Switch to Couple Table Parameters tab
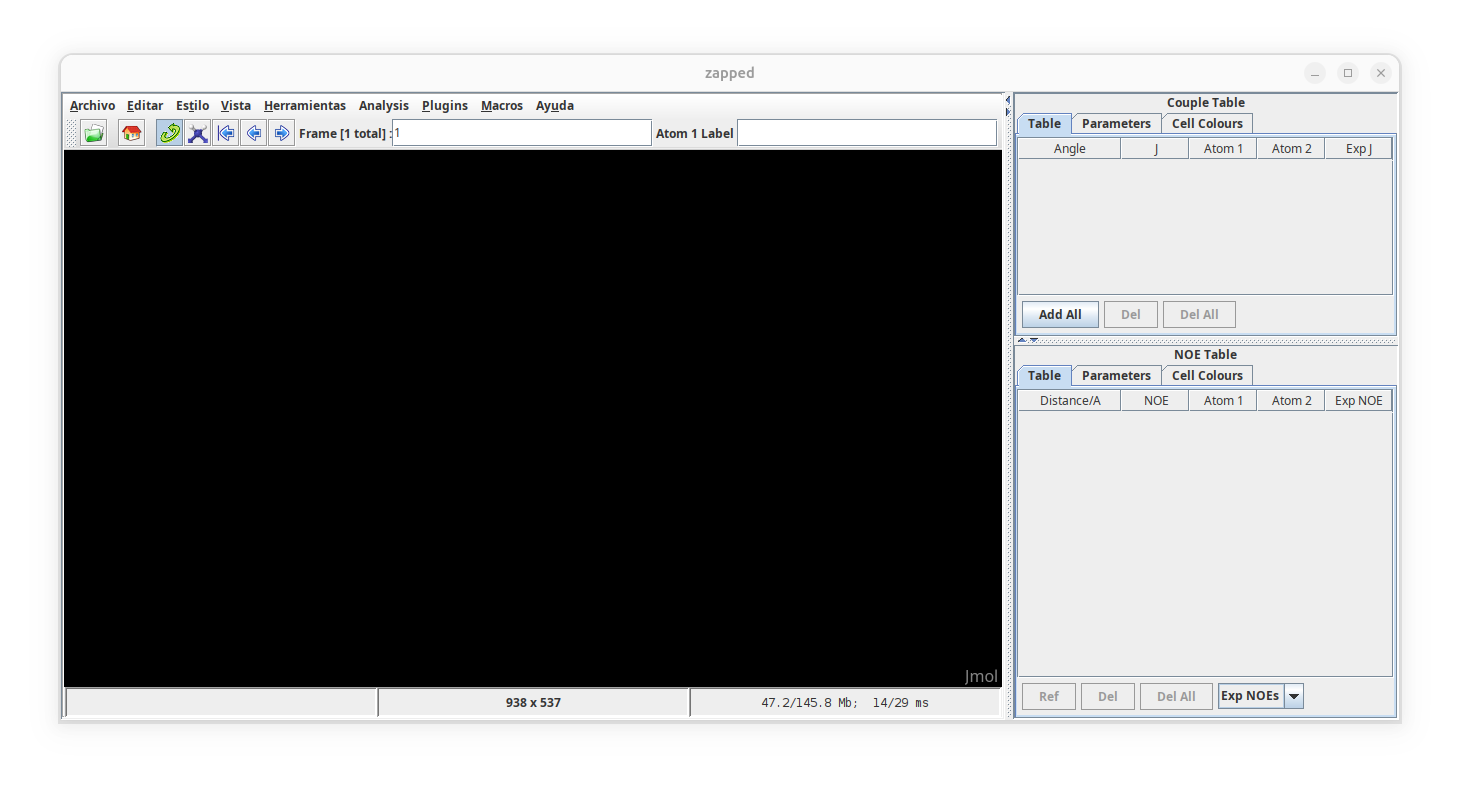1460x787 pixels. click(x=1116, y=123)
